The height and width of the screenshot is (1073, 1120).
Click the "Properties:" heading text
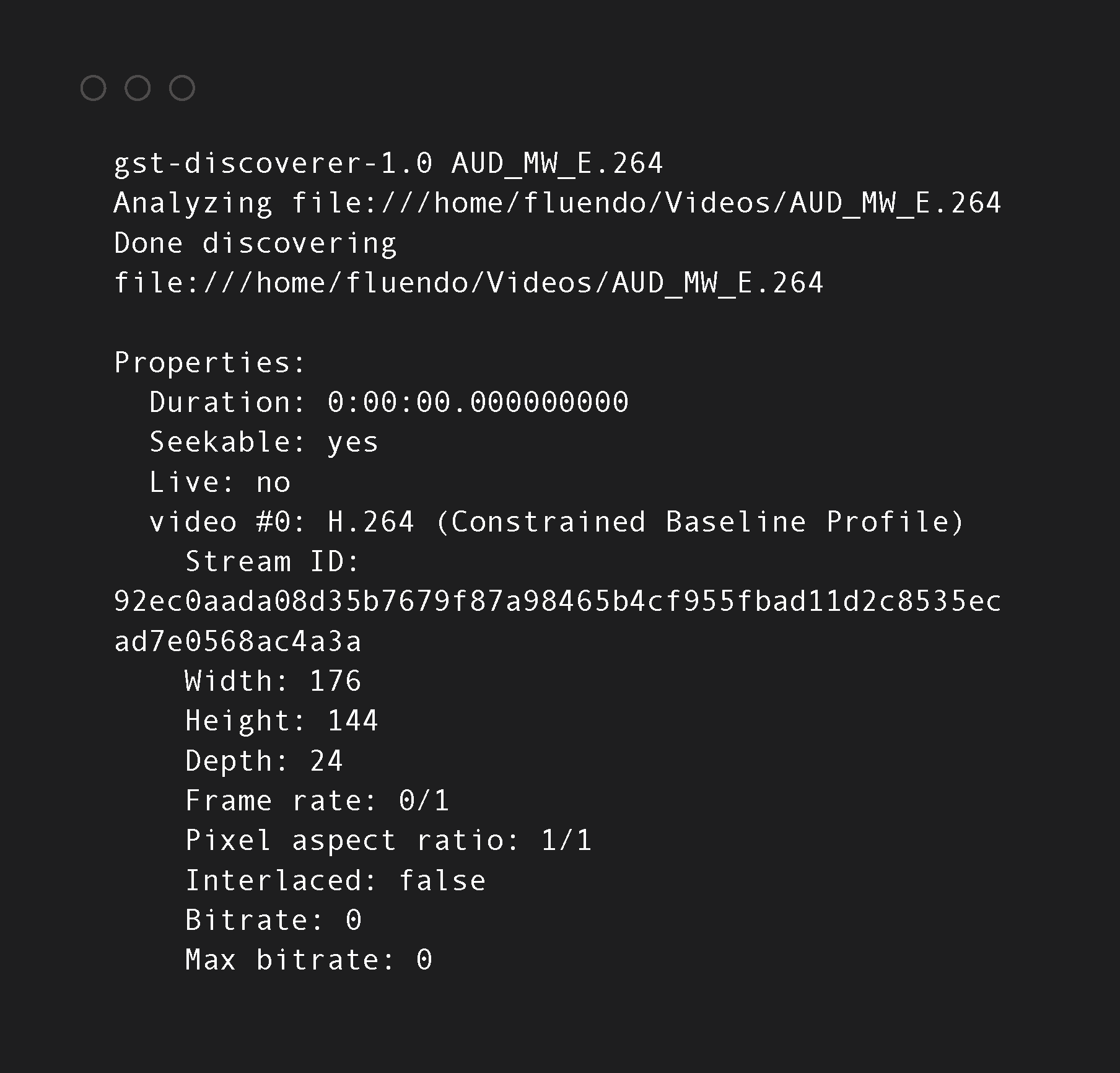click(x=210, y=362)
